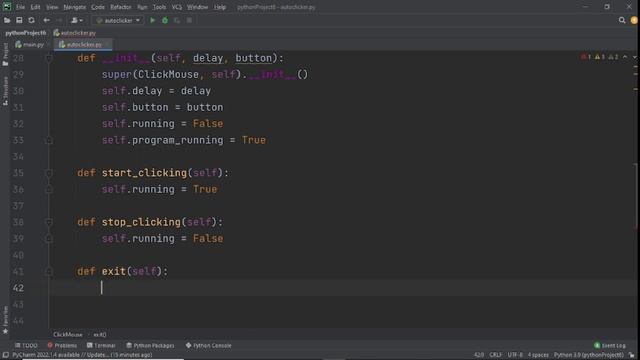Open the Edit menu
The image size is (640, 360).
coord(36,7)
